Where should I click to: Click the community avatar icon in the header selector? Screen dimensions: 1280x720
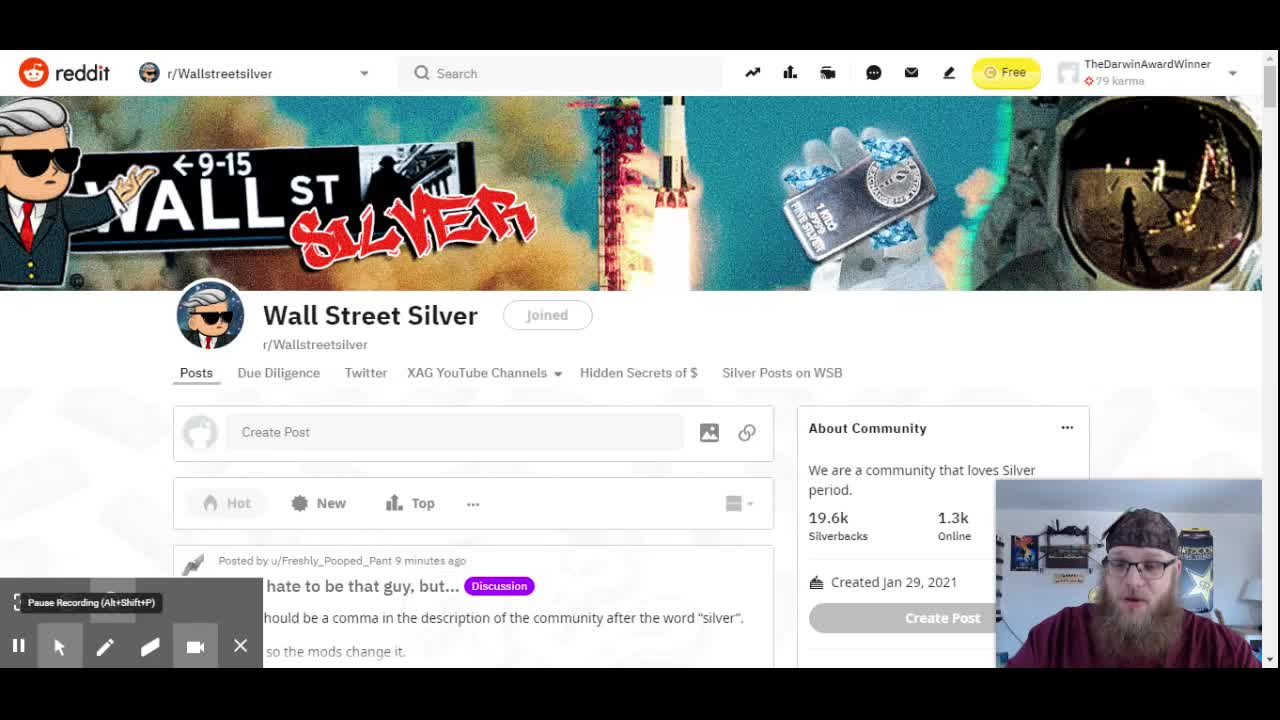coord(149,73)
